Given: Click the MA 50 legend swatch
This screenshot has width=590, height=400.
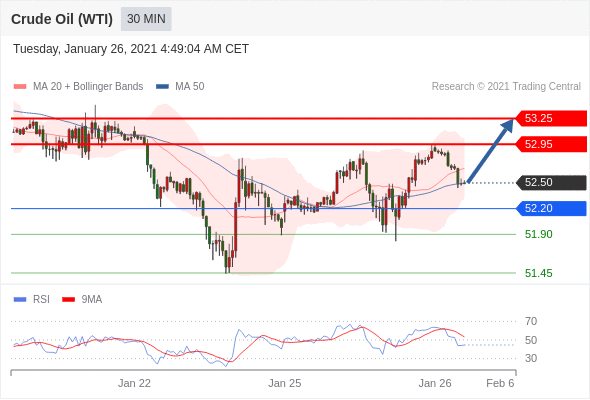Looking at the screenshot, I should [x=162, y=87].
